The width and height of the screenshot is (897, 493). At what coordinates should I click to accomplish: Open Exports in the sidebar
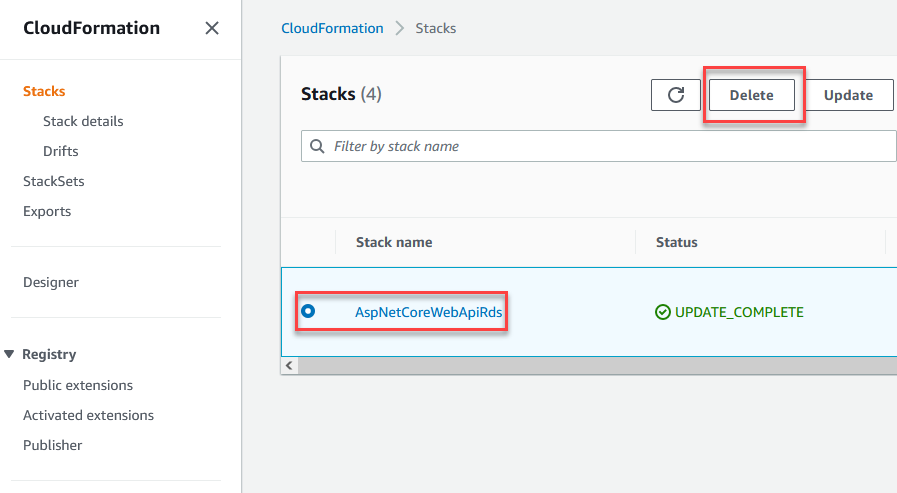[47, 212]
